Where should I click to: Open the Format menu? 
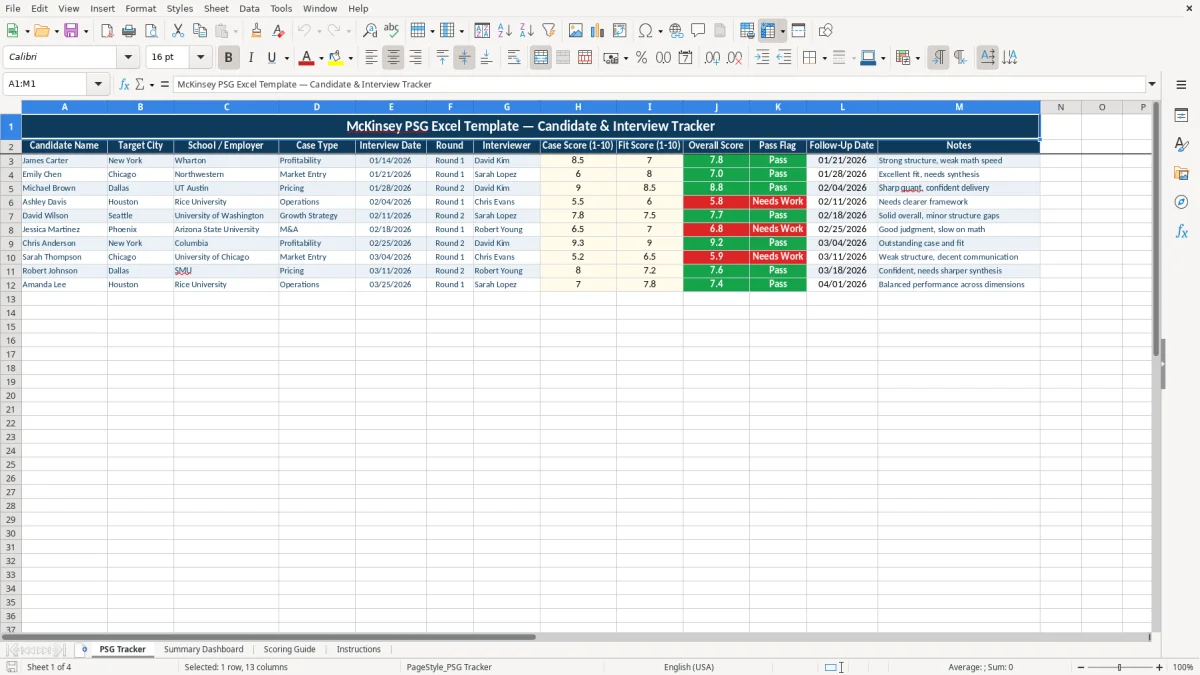click(x=140, y=8)
